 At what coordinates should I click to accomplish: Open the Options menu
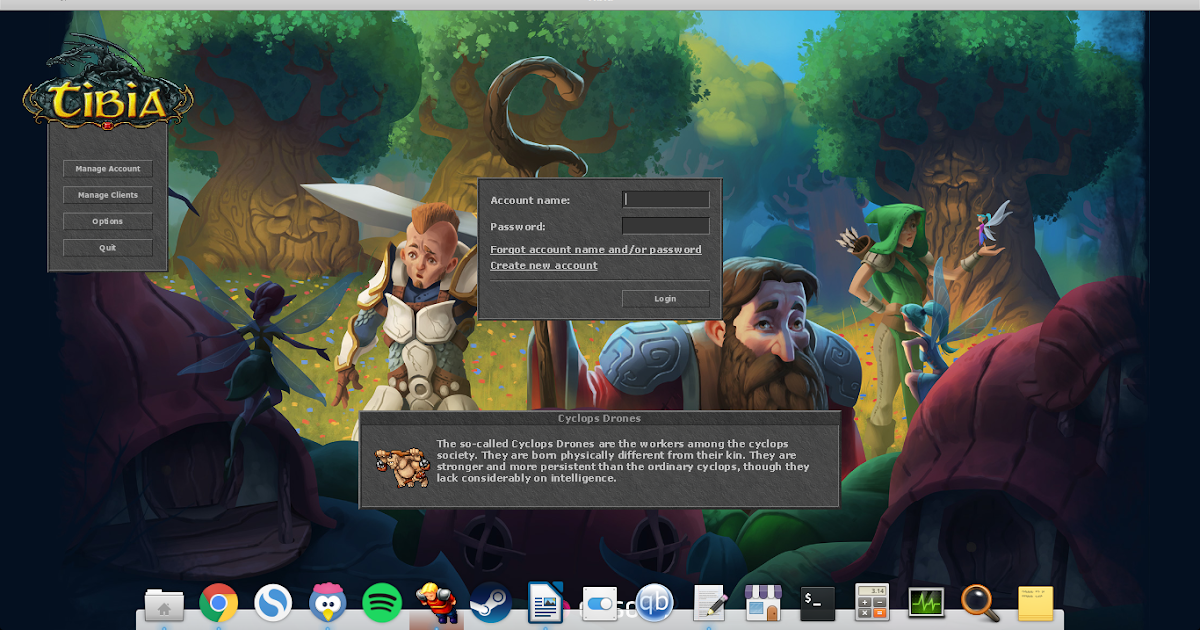(107, 221)
